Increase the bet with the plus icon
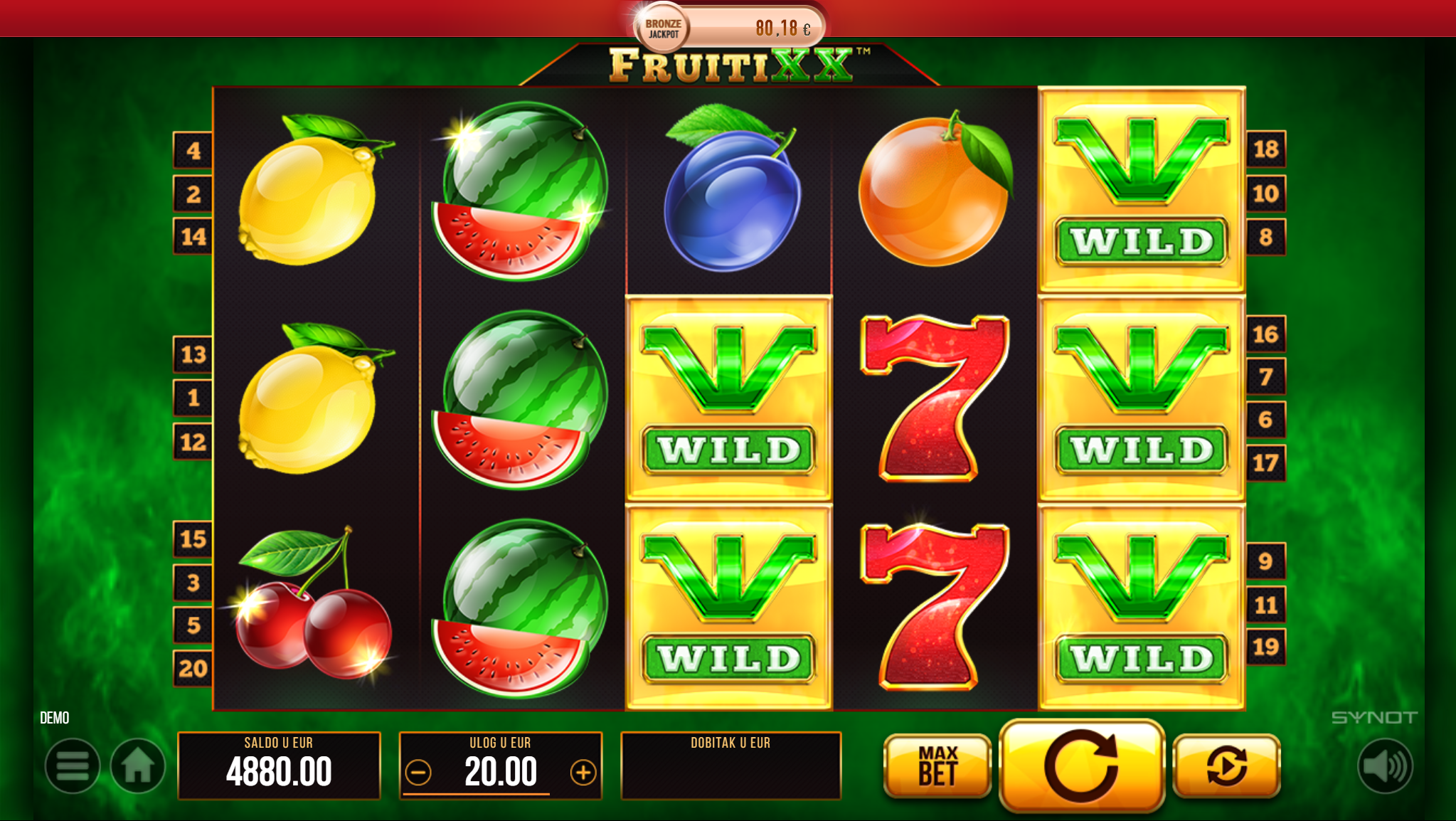 pyautogui.click(x=583, y=772)
